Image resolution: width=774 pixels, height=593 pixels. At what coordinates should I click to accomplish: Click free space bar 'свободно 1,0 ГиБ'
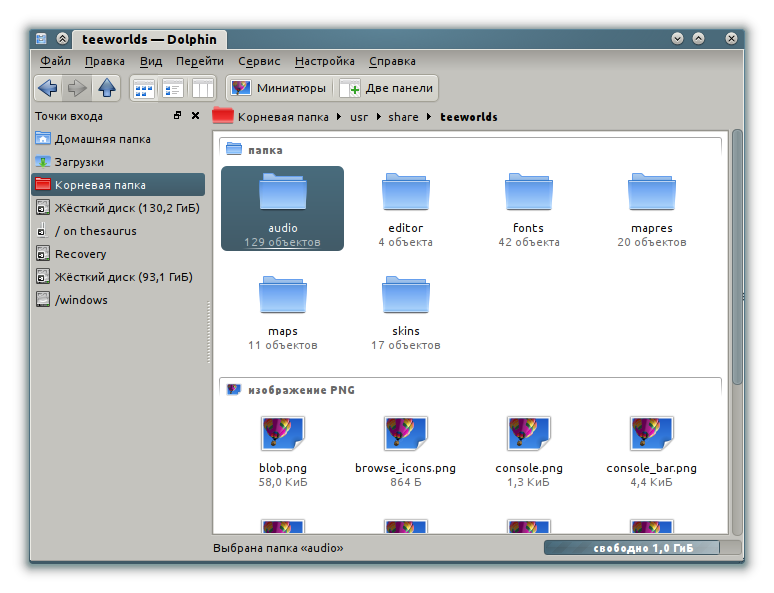[x=642, y=548]
